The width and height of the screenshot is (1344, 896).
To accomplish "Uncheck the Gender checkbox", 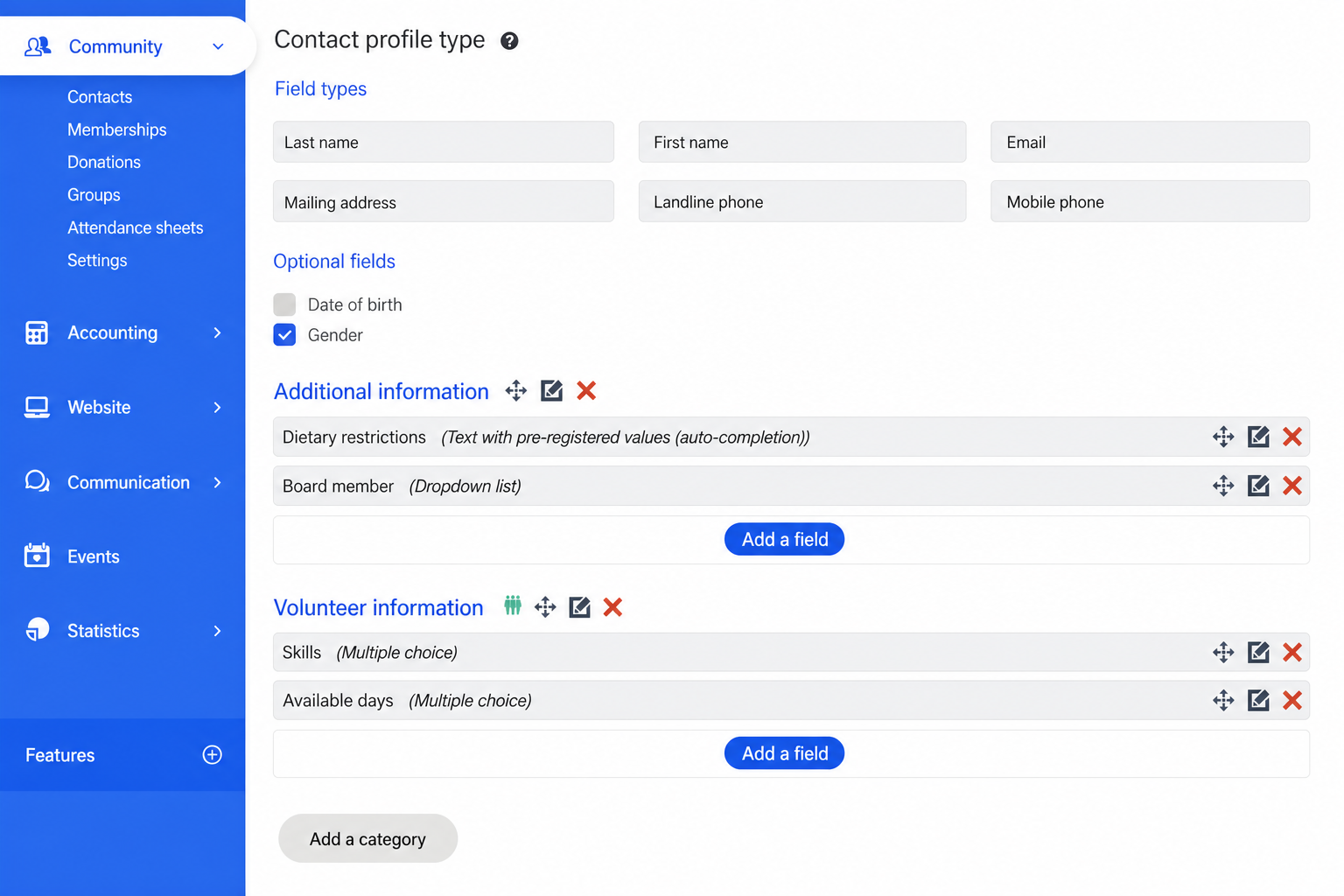I will pyautogui.click(x=284, y=334).
